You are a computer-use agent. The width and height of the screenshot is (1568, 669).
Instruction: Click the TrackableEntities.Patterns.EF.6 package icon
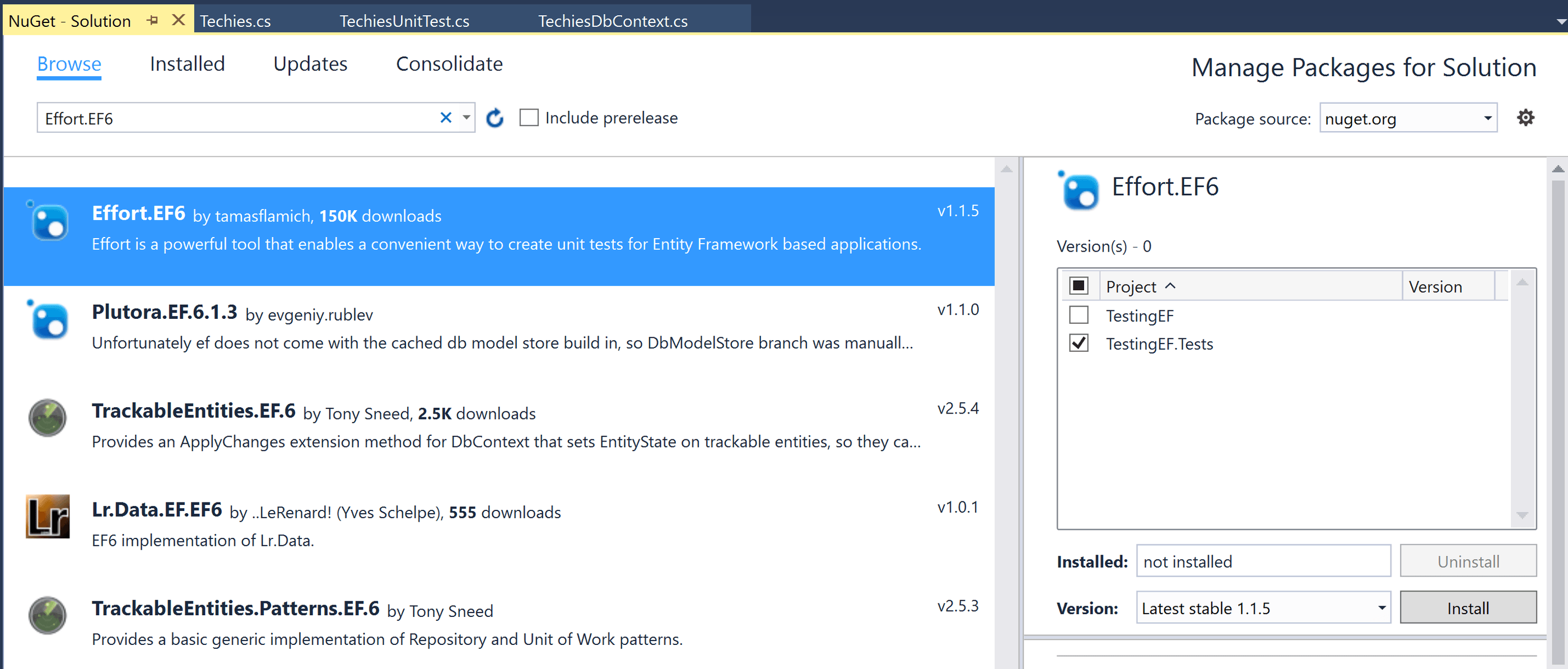(48, 615)
